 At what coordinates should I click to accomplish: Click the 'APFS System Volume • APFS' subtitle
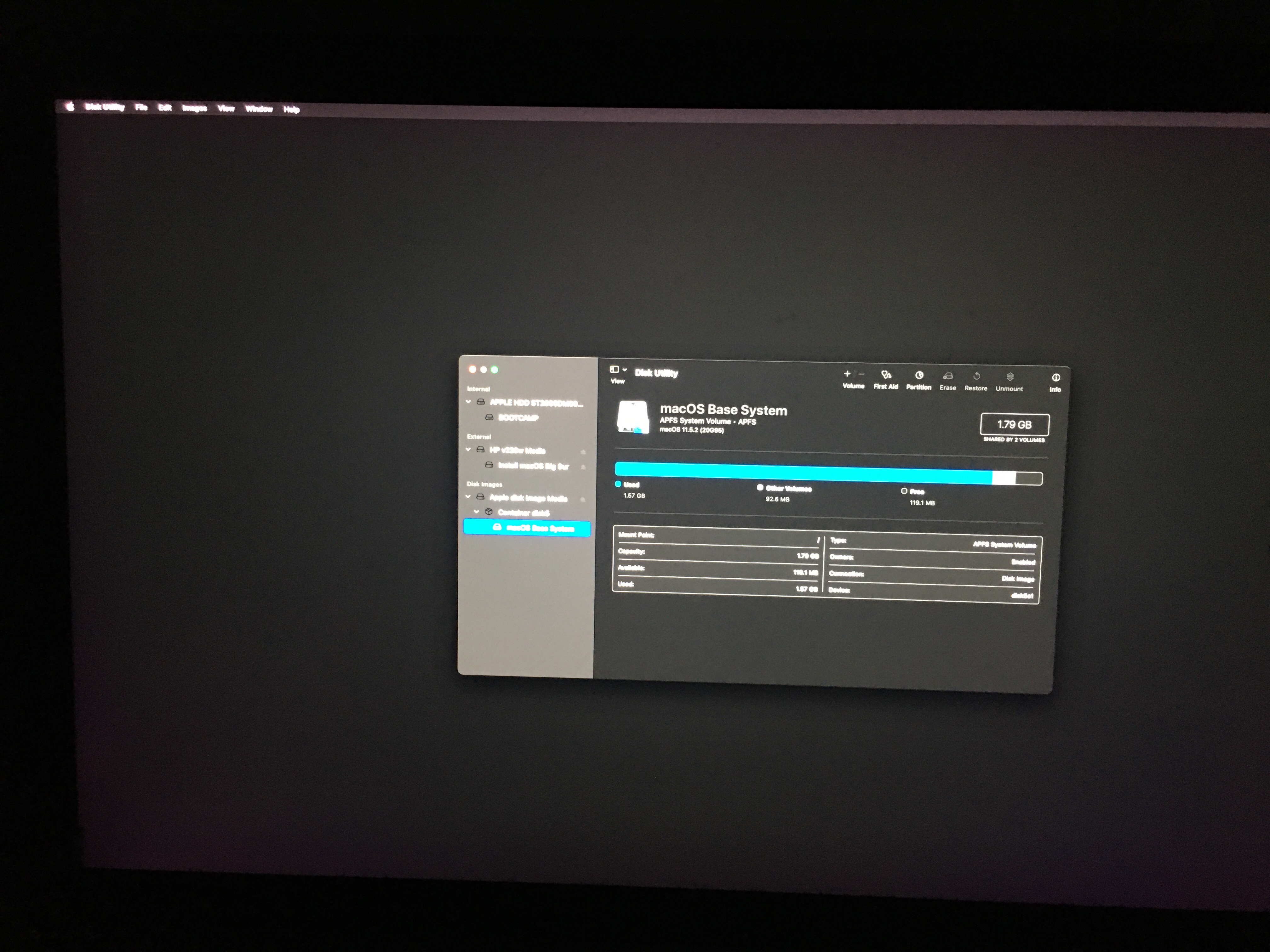[708, 421]
